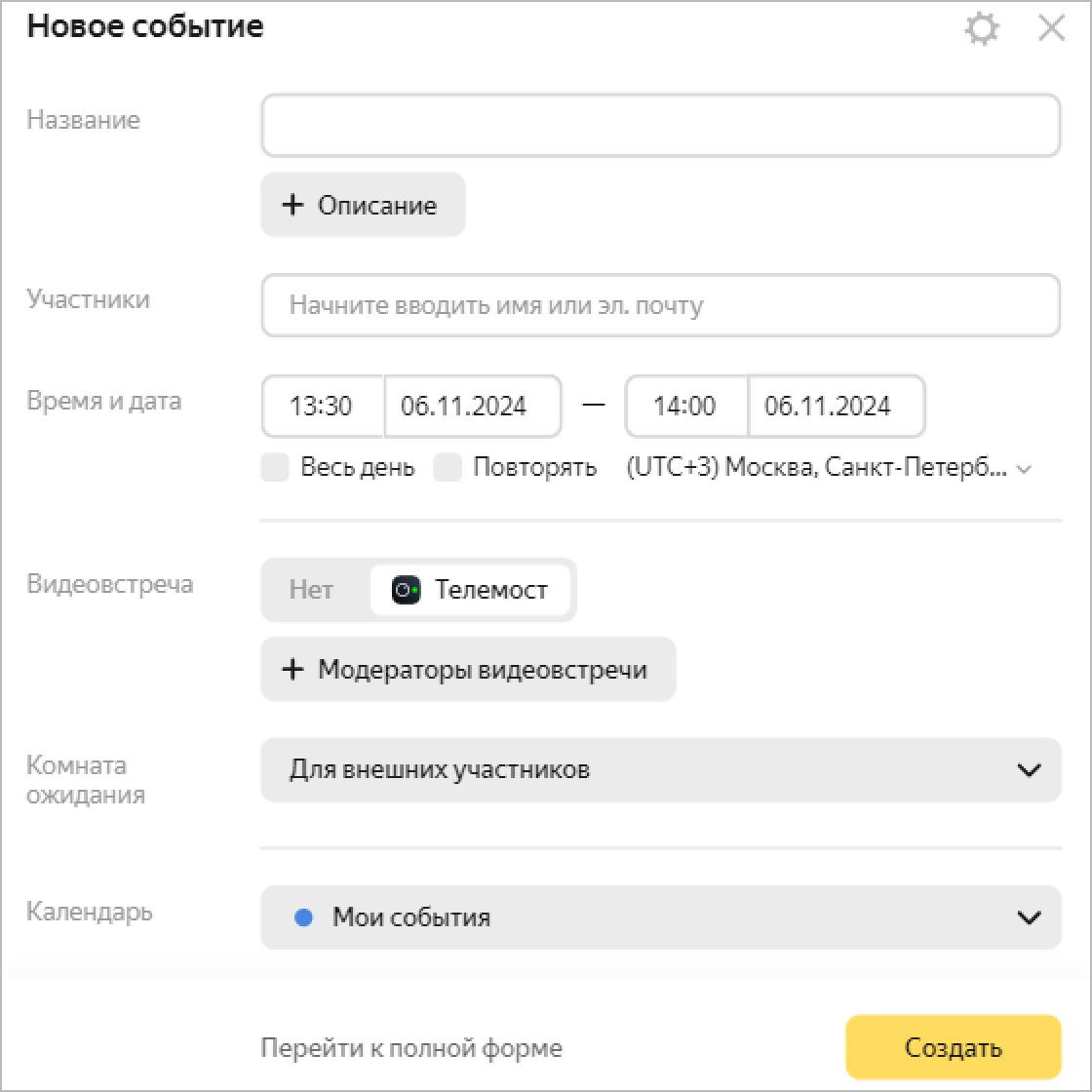Click the Участники input field
This screenshot has width=1092, height=1092.
[x=660, y=306]
